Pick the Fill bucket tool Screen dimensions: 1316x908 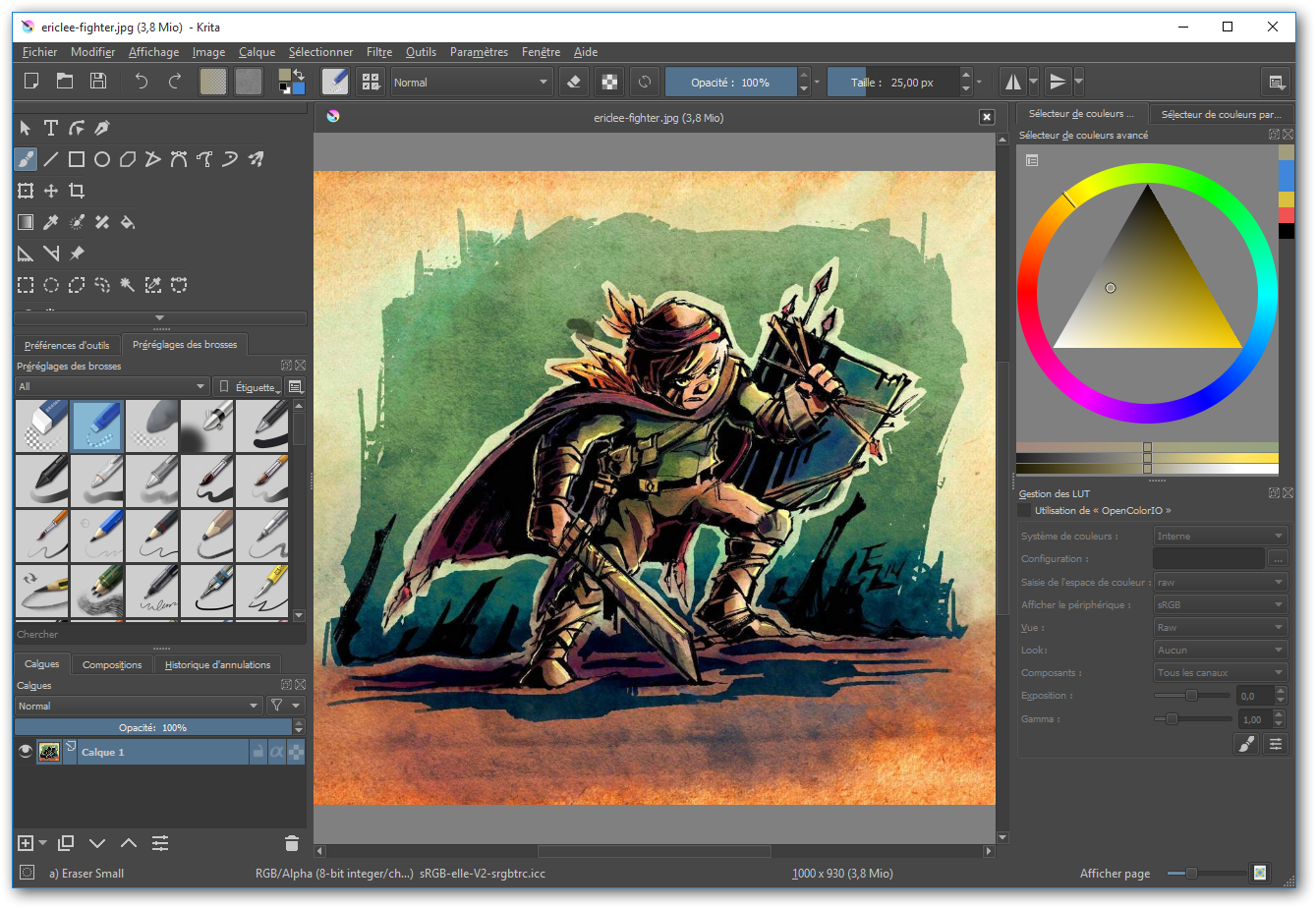pos(128,222)
